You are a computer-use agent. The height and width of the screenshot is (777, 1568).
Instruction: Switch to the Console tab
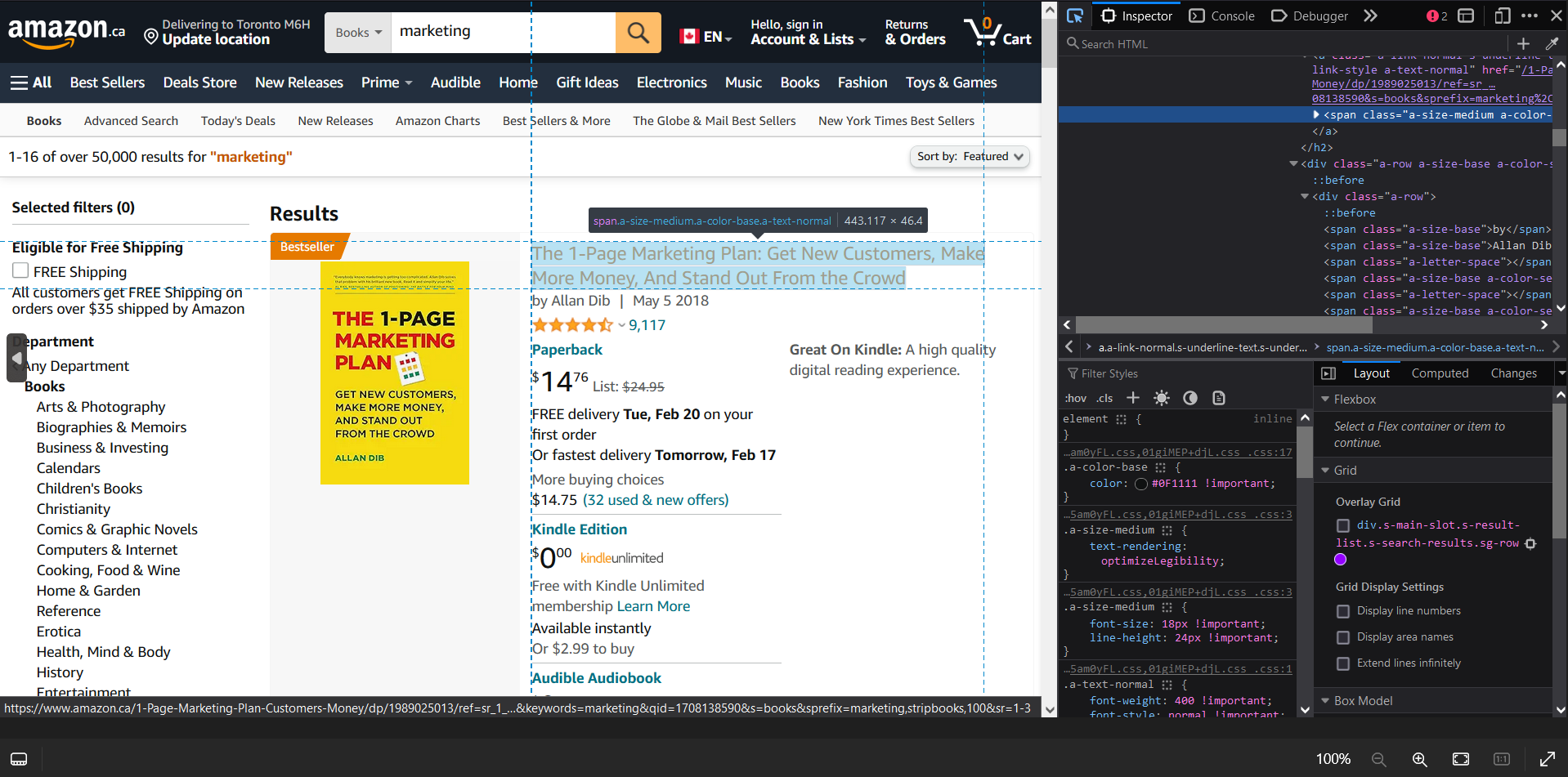point(1222,16)
